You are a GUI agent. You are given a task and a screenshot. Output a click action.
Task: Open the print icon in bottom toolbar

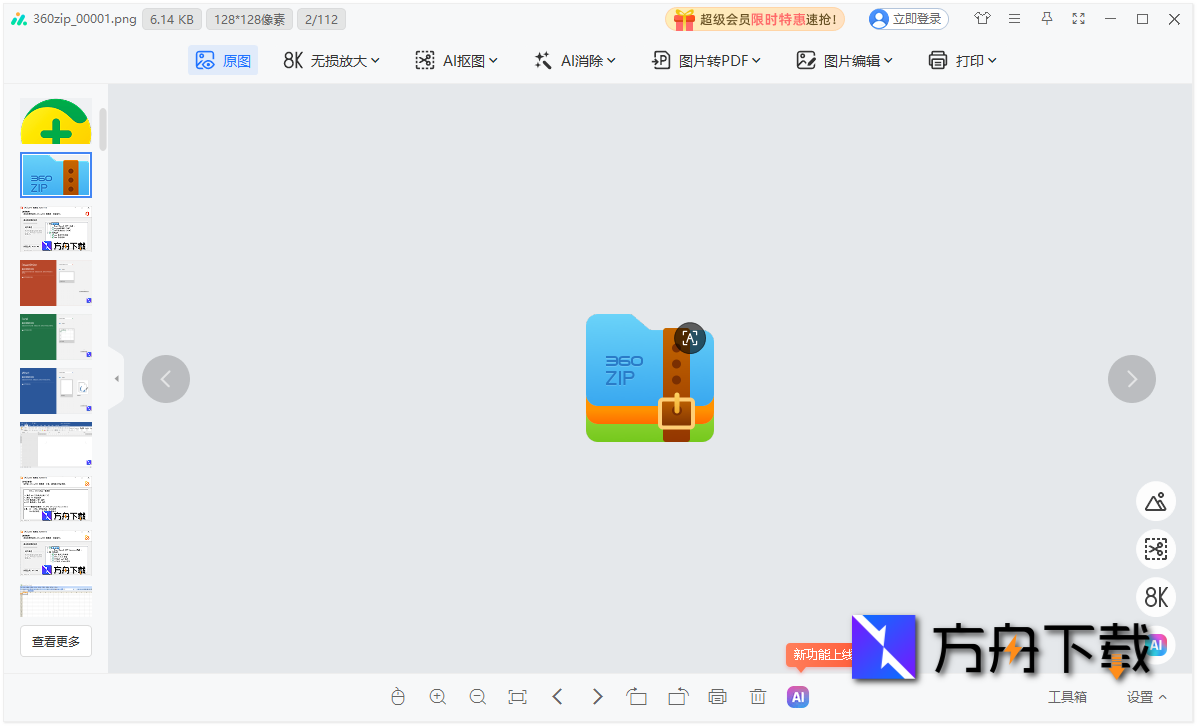click(717, 696)
